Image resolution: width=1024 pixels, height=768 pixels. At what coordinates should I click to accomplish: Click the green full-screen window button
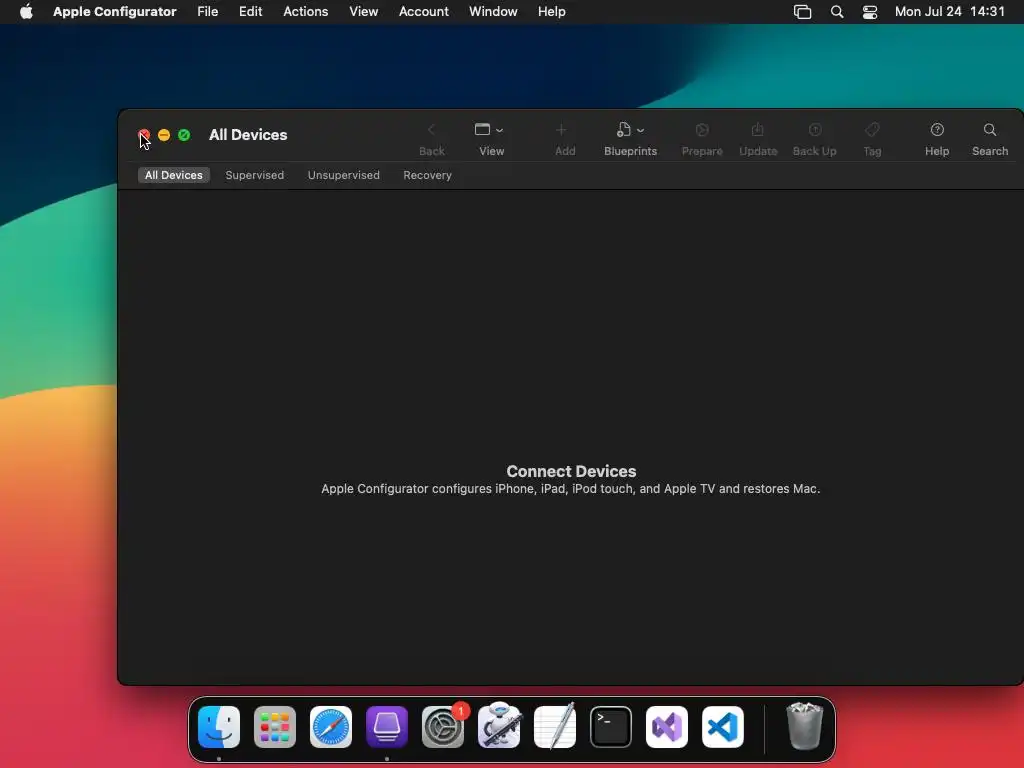click(x=184, y=135)
